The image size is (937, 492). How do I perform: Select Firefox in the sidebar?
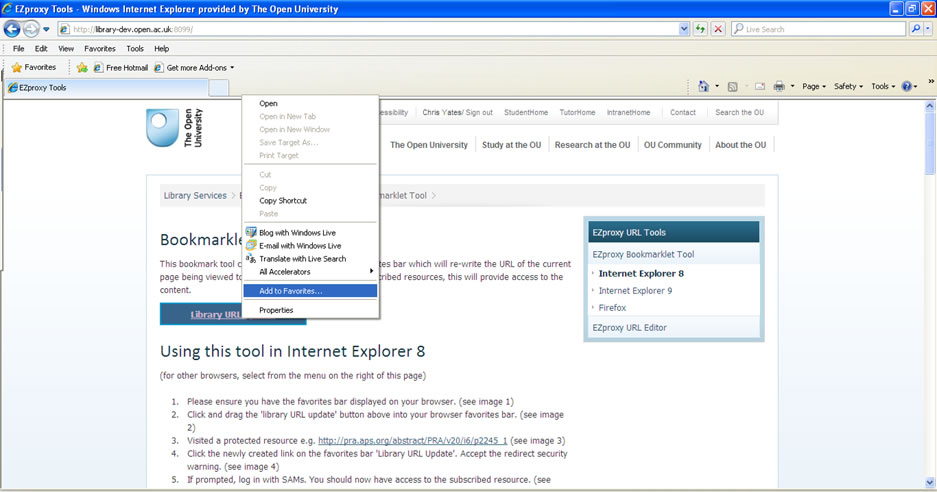(x=612, y=308)
